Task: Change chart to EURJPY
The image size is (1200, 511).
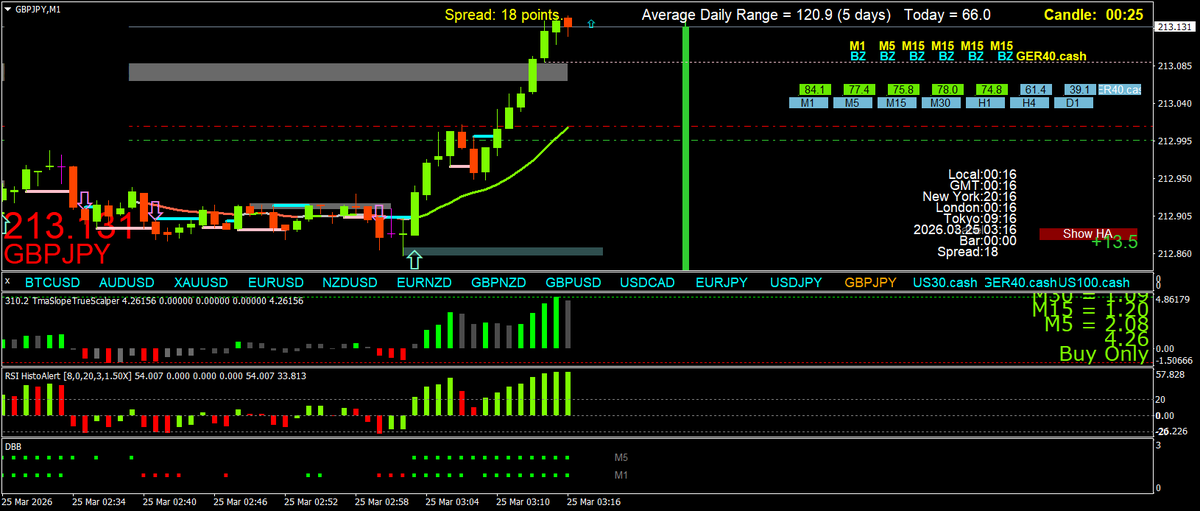Action: tap(722, 283)
